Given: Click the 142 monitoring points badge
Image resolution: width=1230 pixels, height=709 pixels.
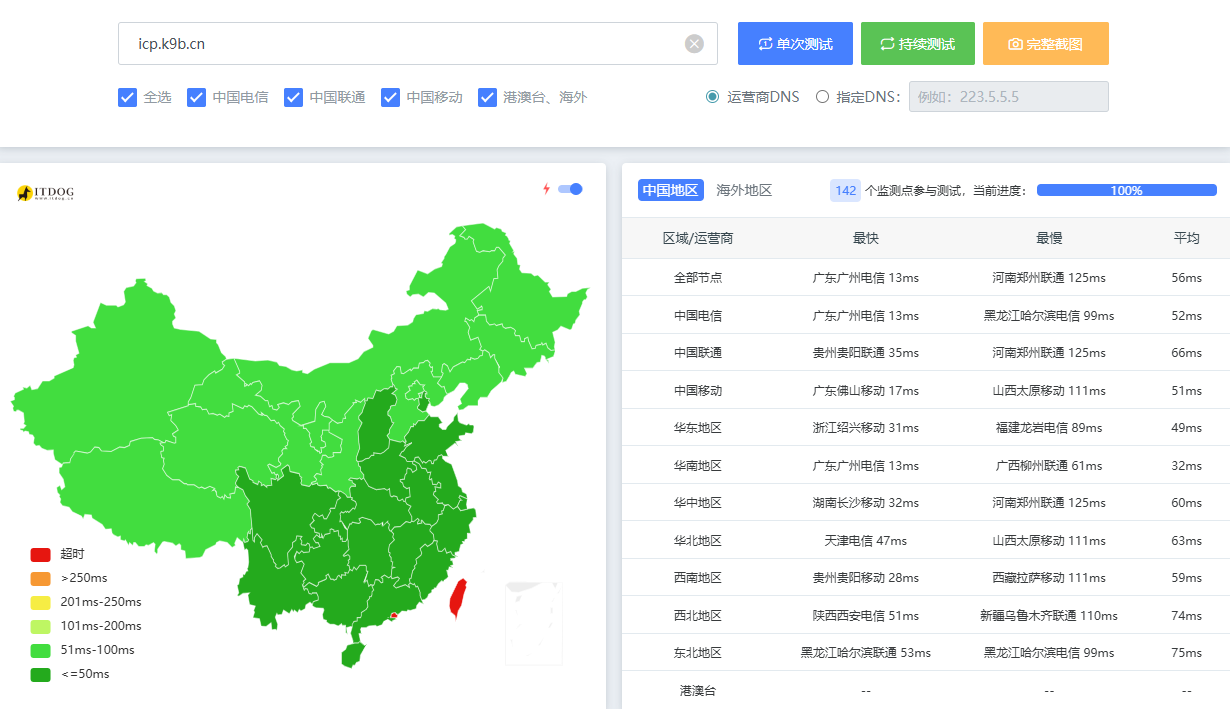Looking at the screenshot, I should pos(845,190).
